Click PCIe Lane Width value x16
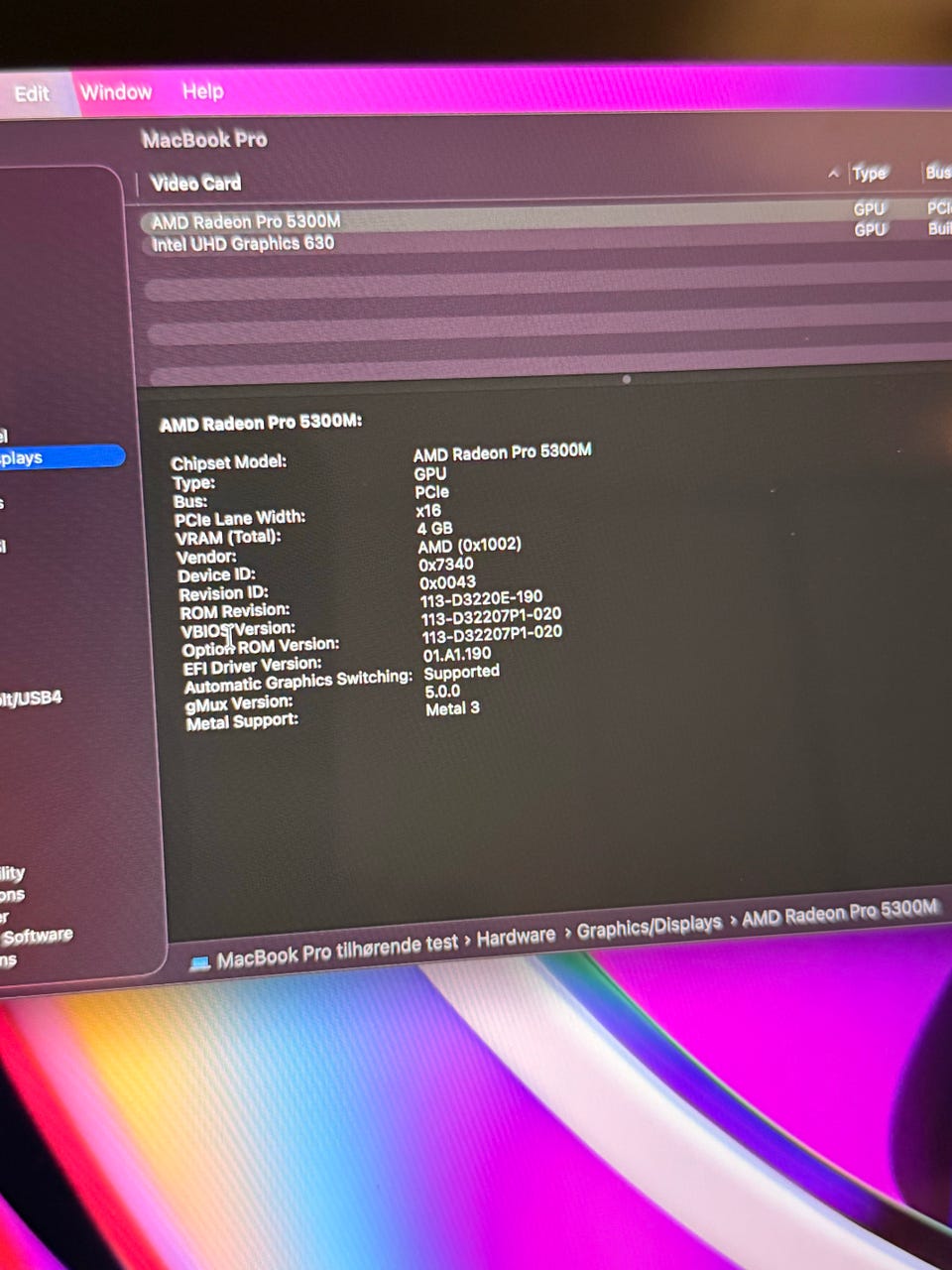Screen dimensions: 952x1270 [428, 511]
